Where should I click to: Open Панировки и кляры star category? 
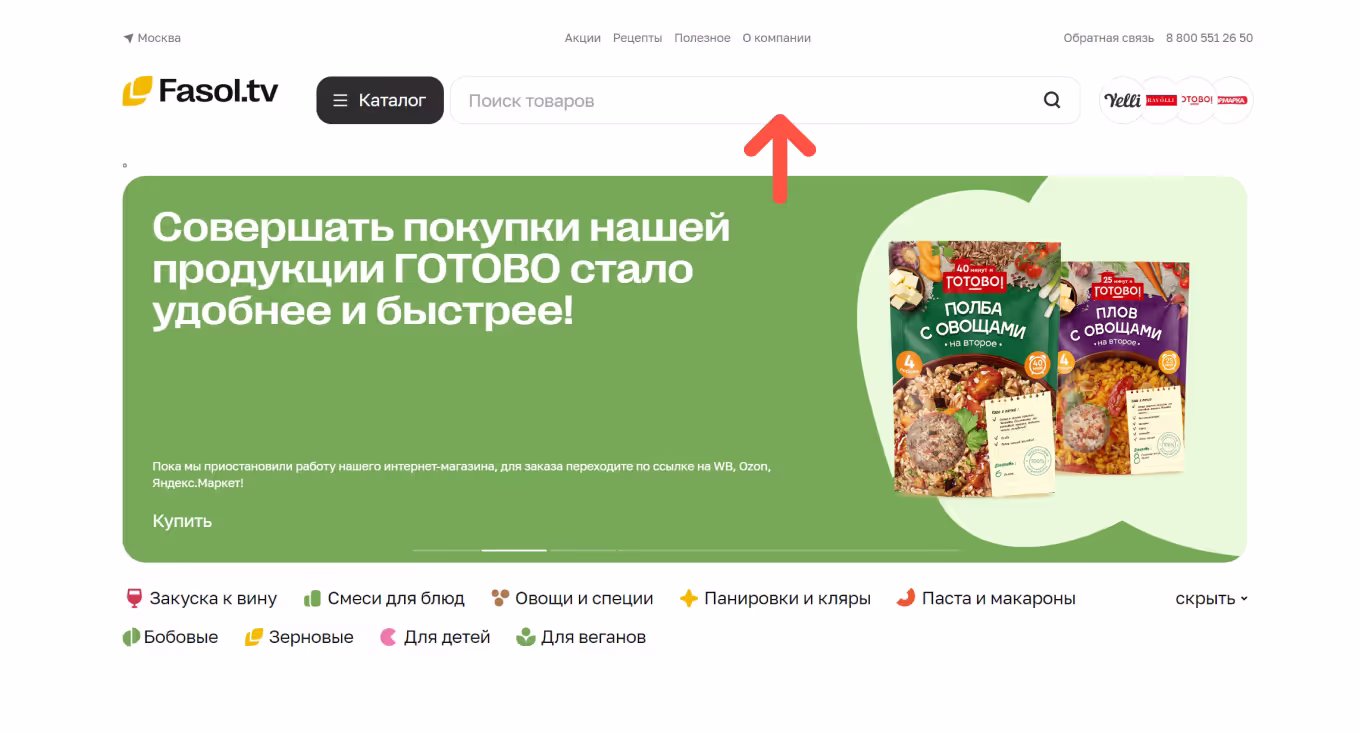pos(775,598)
